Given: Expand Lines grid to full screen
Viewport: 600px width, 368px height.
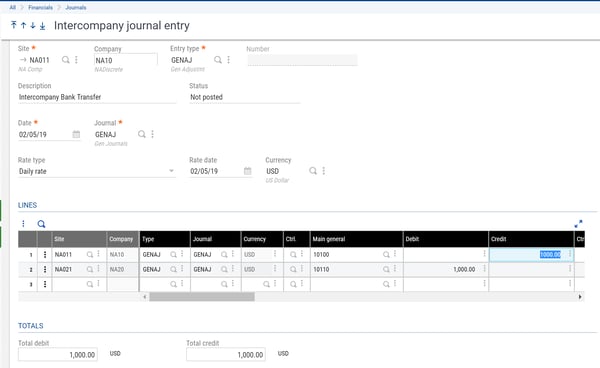Looking at the screenshot, I should click(x=578, y=224).
